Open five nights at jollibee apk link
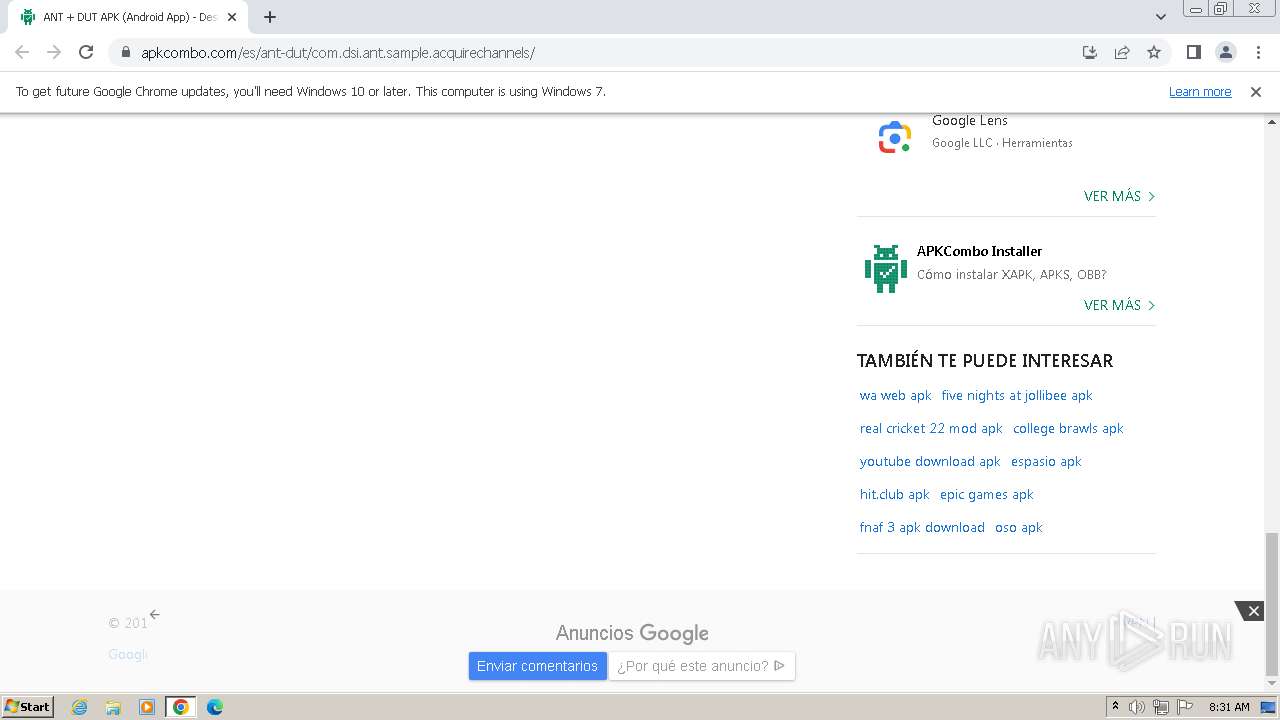This screenshot has height=720, width=1280. (1017, 395)
